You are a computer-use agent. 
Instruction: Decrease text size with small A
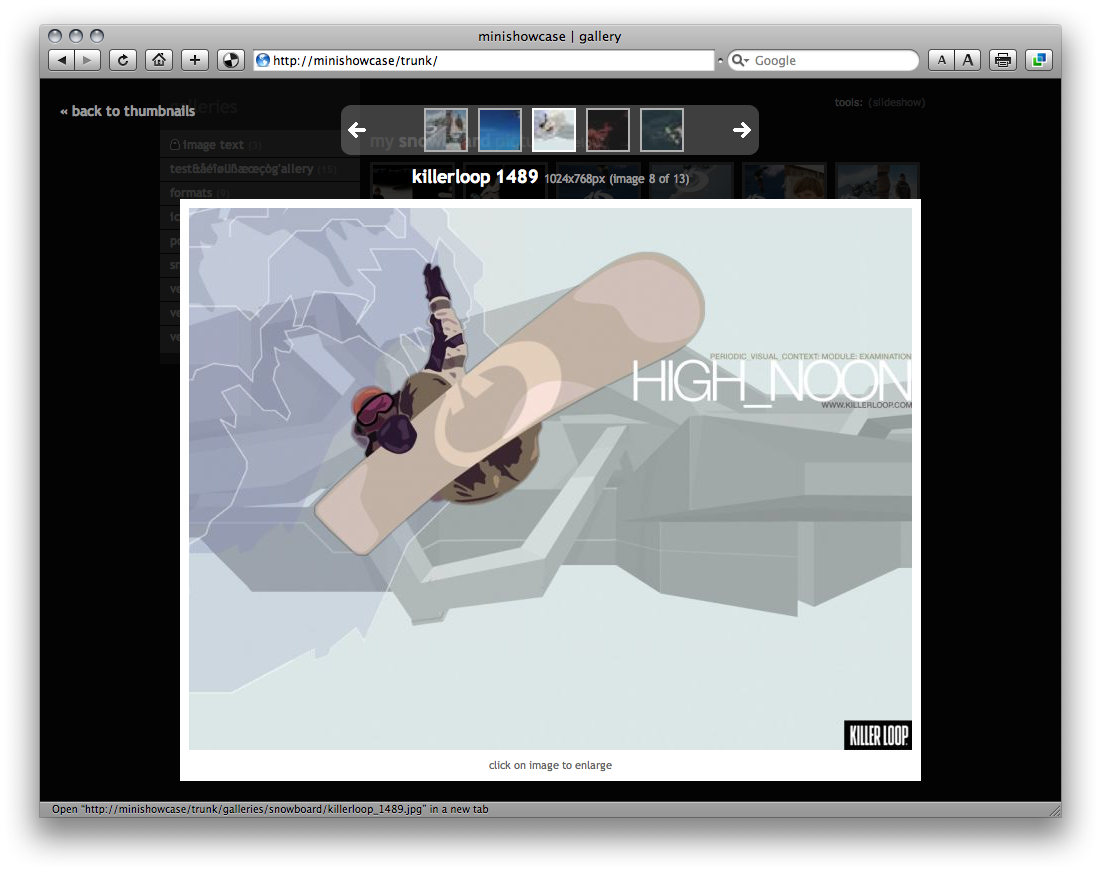coord(942,60)
